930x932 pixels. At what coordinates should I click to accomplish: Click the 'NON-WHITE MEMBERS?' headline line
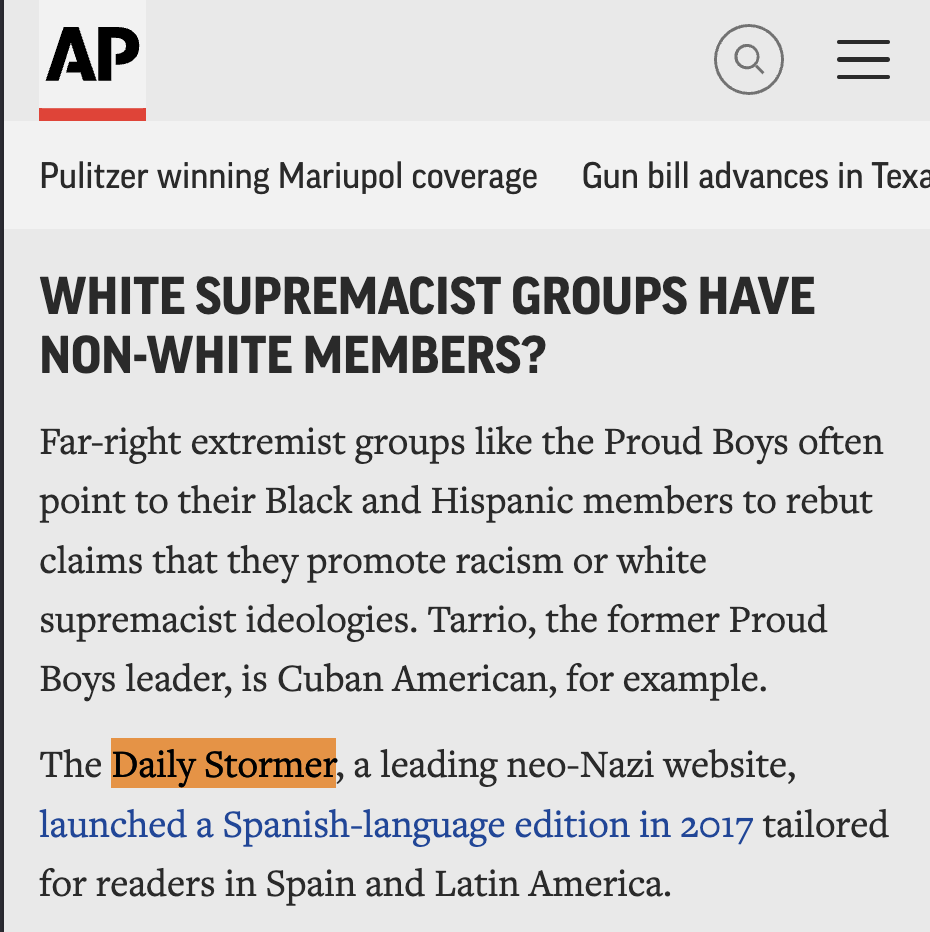click(293, 356)
